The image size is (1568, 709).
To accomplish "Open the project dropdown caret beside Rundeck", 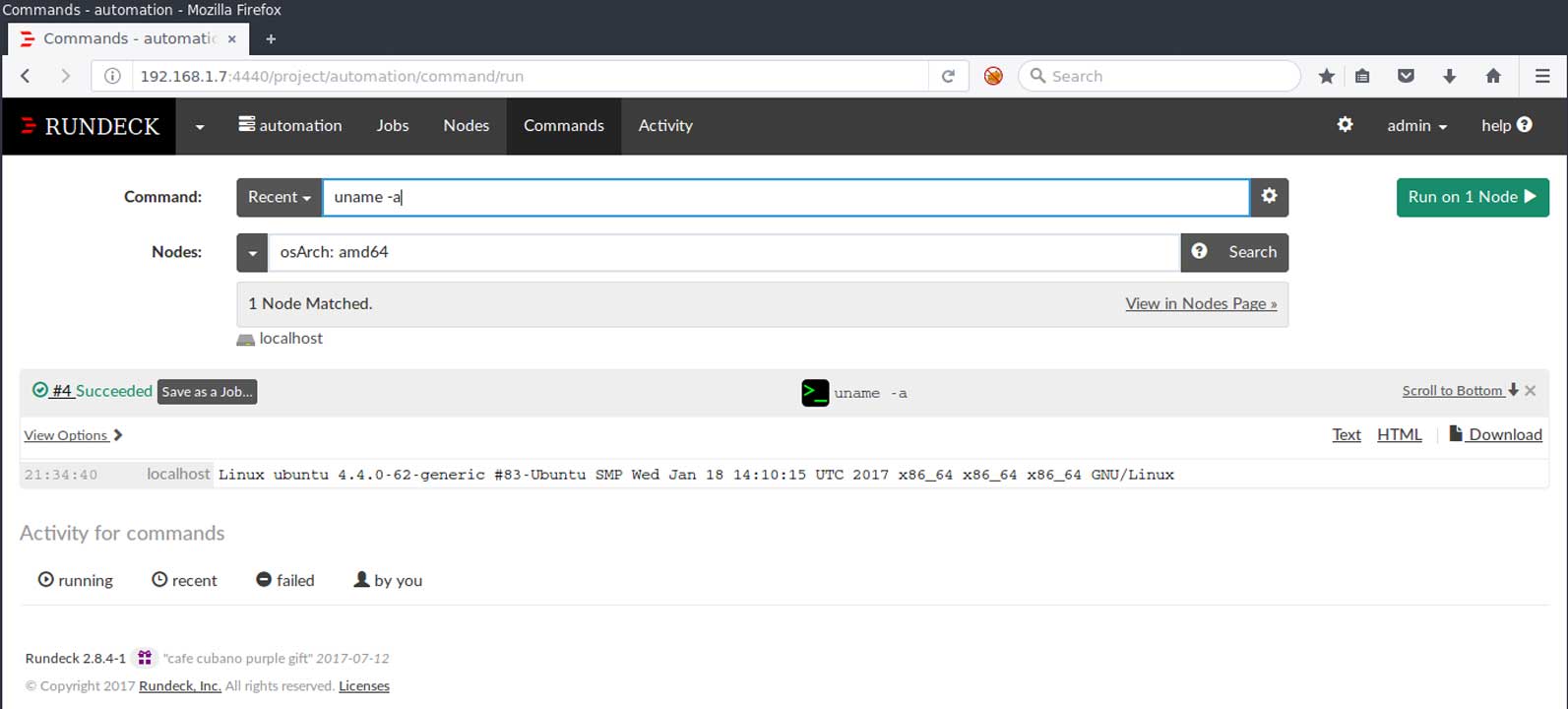I will click(x=200, y=126).
